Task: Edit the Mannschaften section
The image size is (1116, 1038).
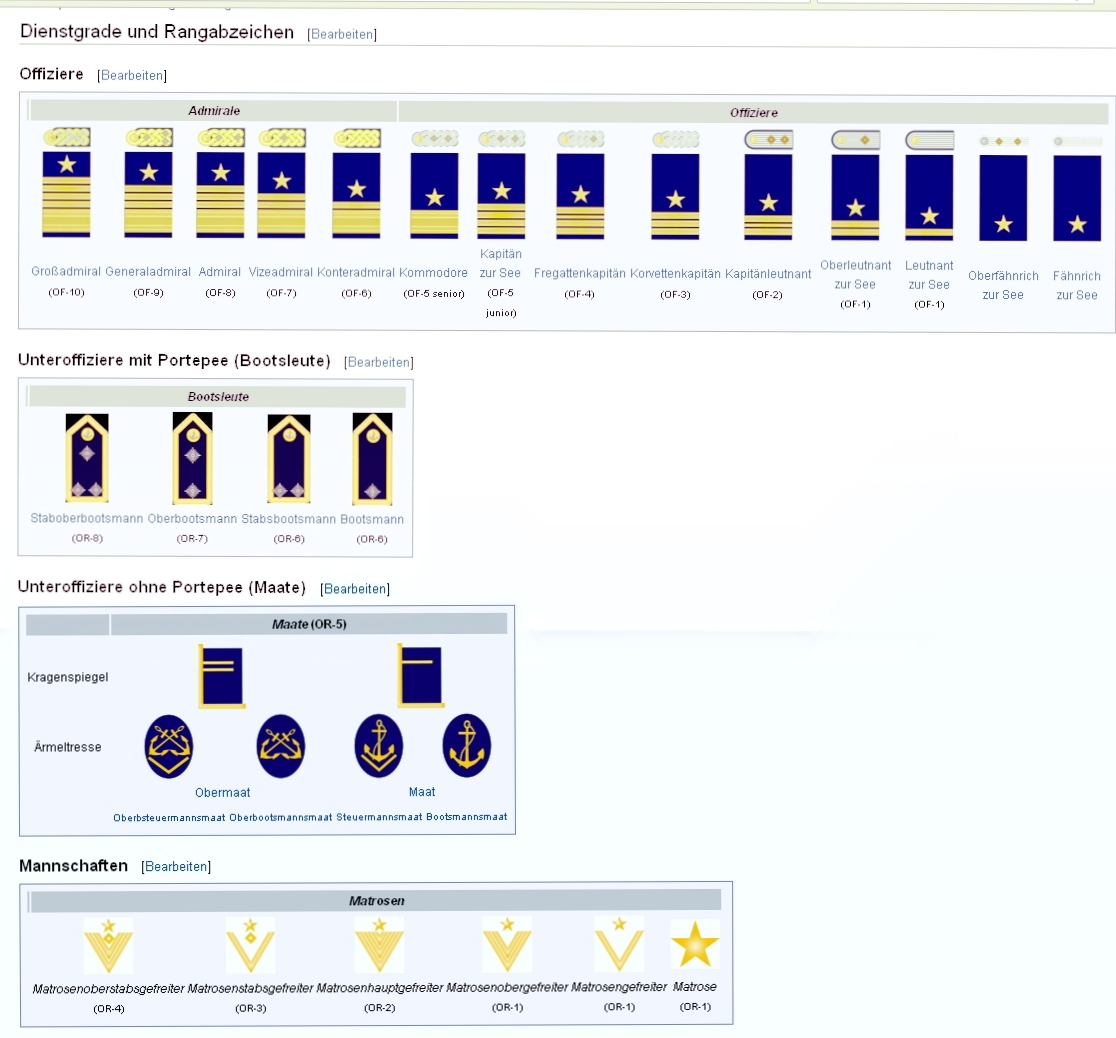Action: [x=176, y=867]
